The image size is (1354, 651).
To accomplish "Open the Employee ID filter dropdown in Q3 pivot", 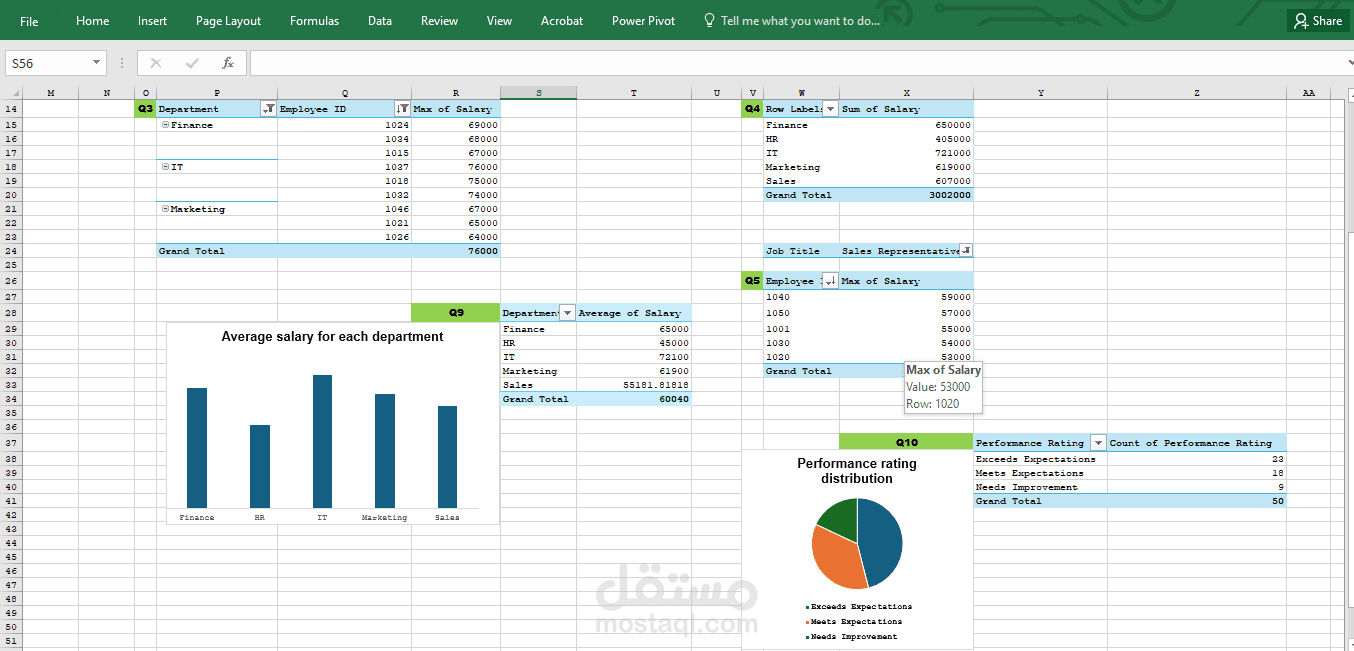I will 402,109.
